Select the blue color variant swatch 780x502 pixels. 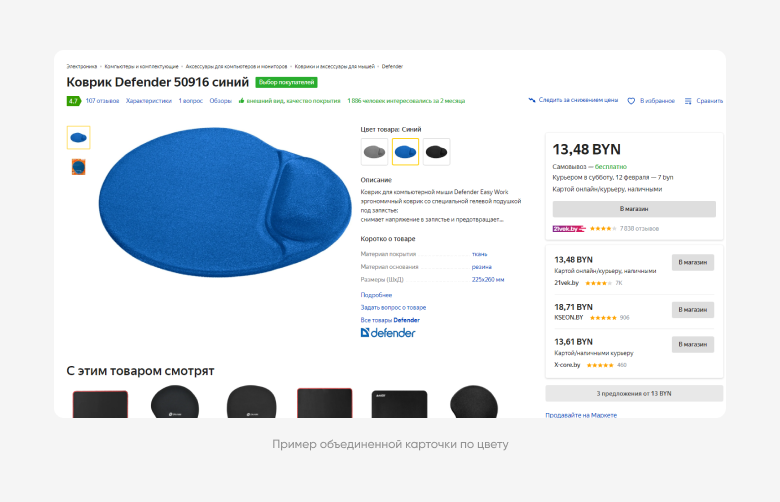tap(405, 152)
